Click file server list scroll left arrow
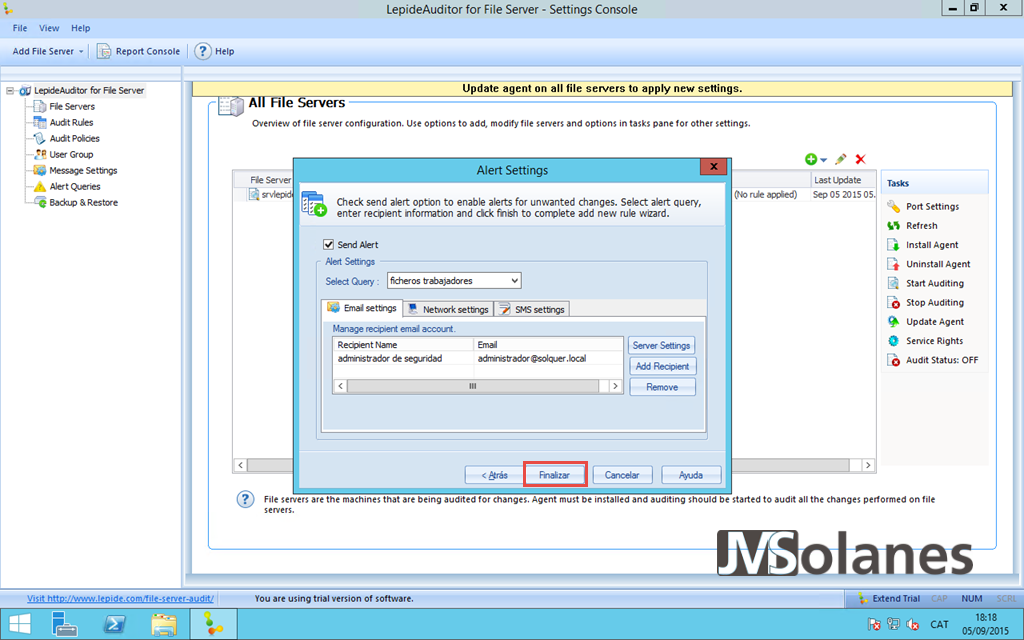Image resolution: width=1024 pixels, height=640 pixels. pos(240,465)
